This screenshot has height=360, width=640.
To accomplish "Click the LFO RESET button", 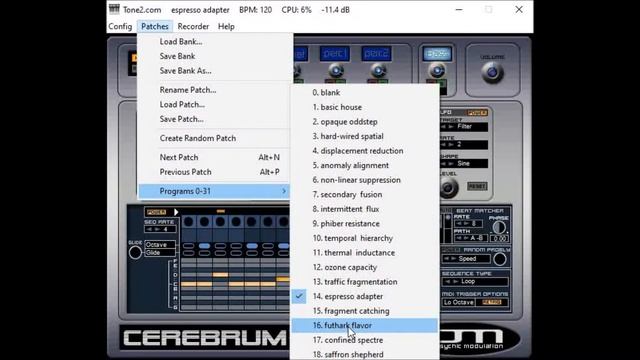I will [x=477, y=187].
